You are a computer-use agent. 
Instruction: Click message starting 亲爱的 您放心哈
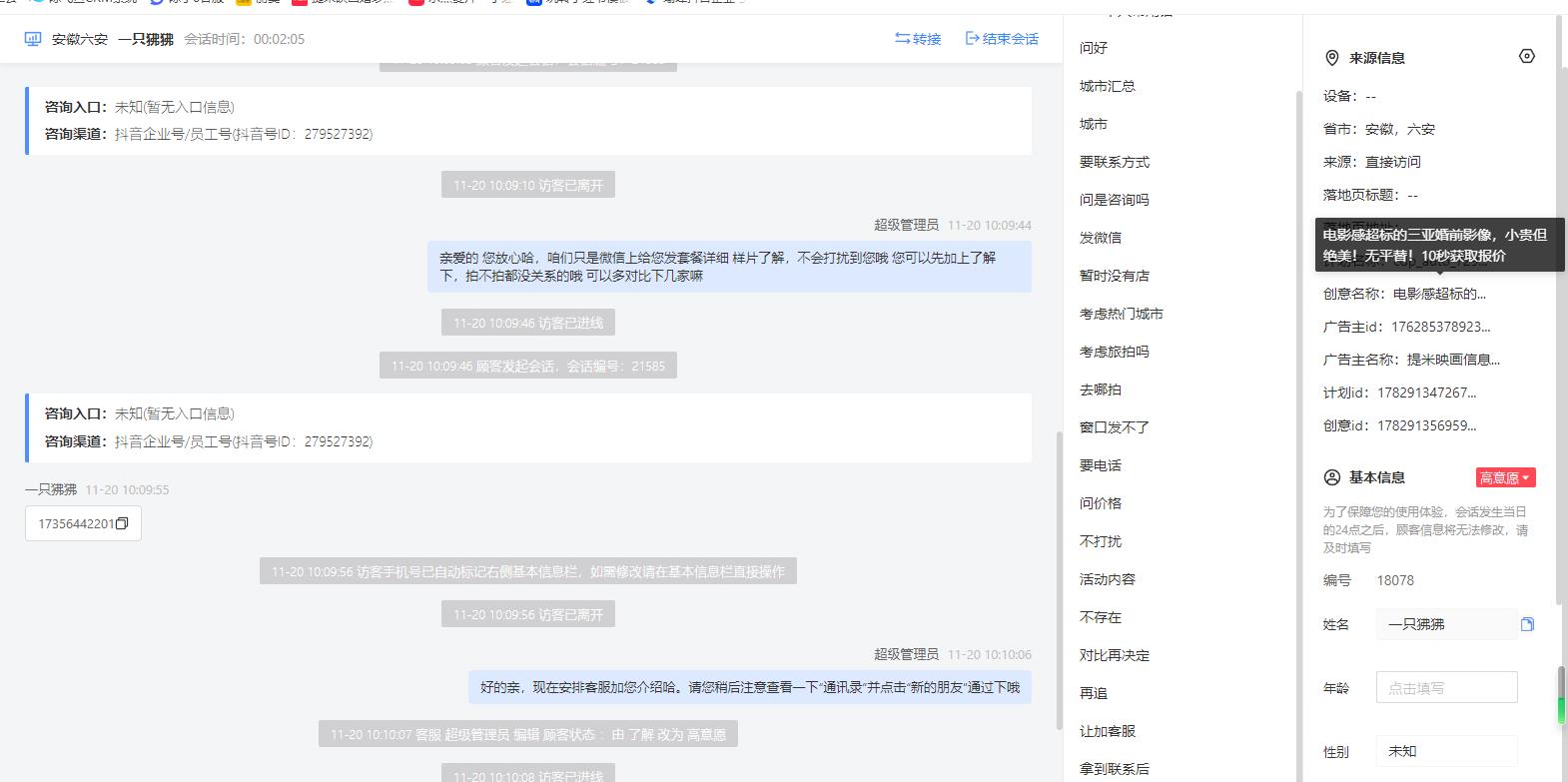pyautogui.click(x=729, y=267)
